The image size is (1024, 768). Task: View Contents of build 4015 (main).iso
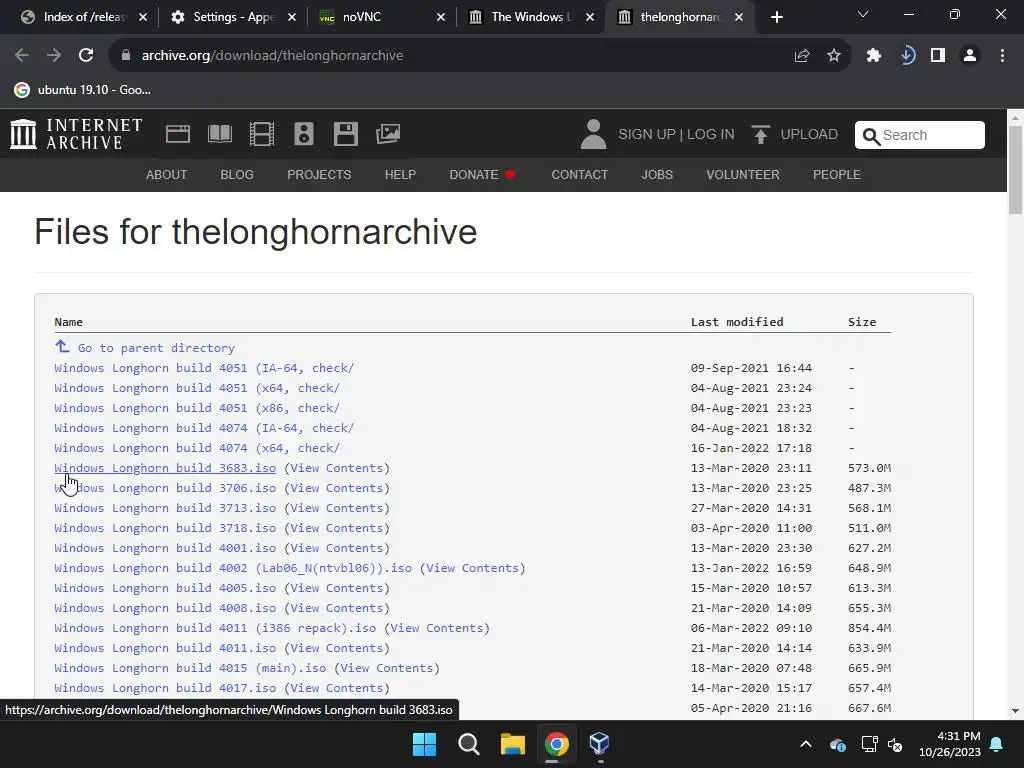click(387, 668)
